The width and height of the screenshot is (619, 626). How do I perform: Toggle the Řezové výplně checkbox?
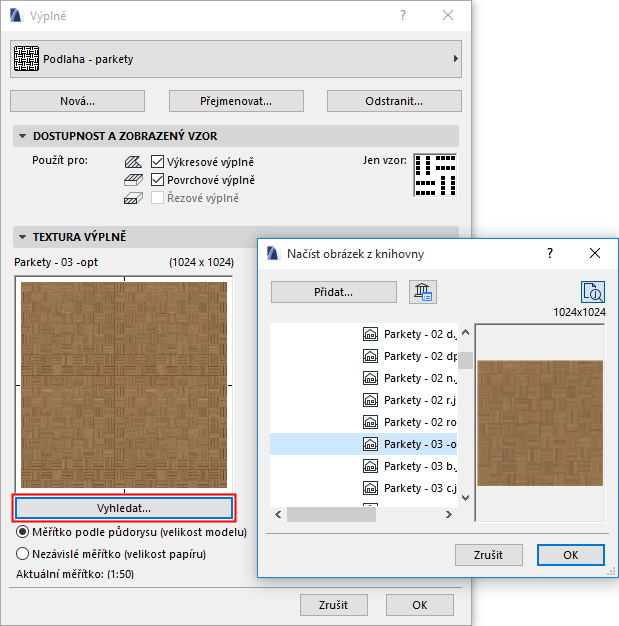157,198
